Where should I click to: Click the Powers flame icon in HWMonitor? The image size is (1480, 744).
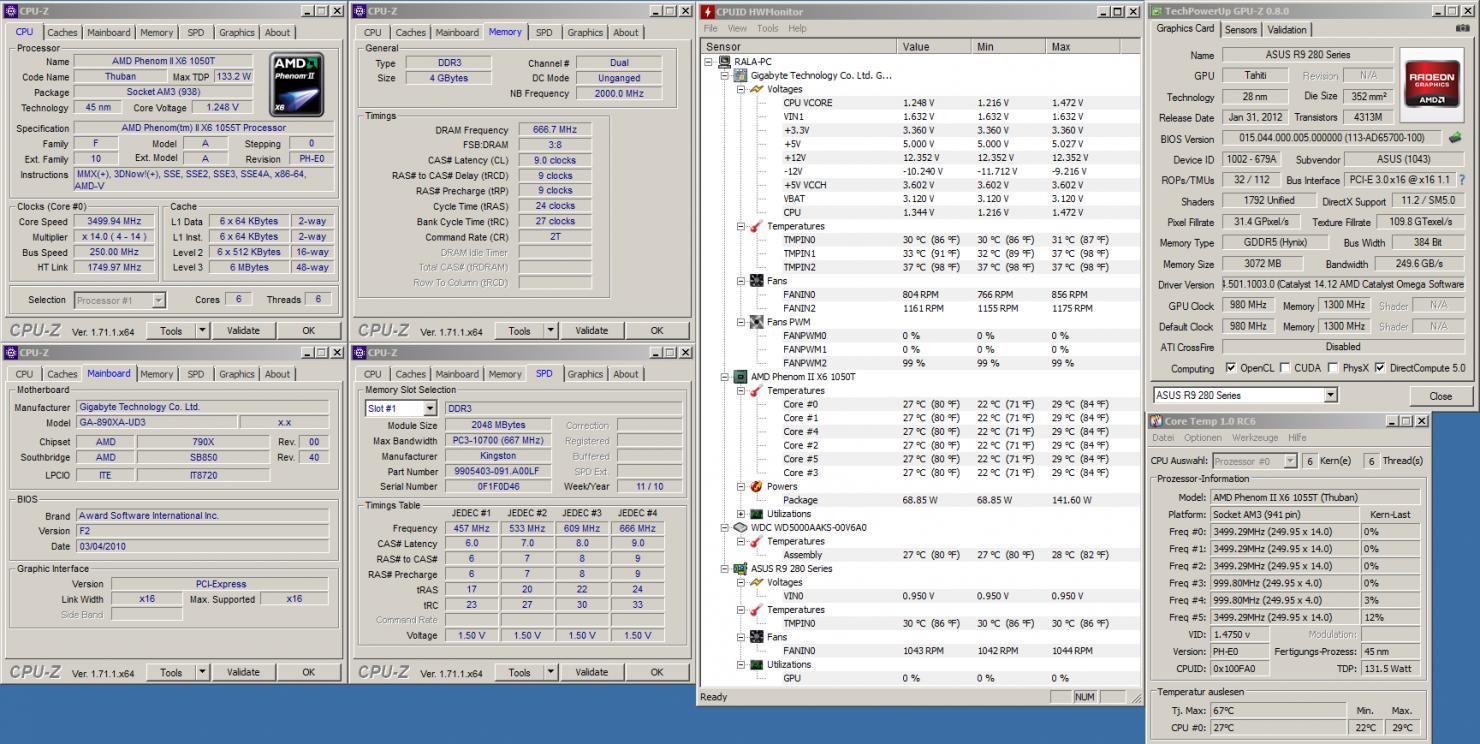[757, 486]
